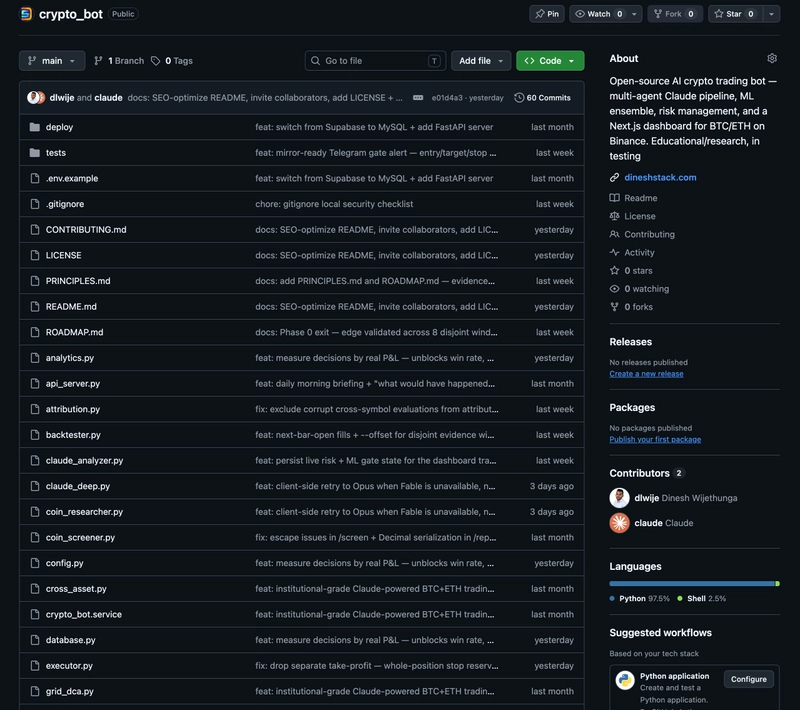The image size is (800, 710).
Task: Click the file icon beside LICENSE
Action: [35, 255]
